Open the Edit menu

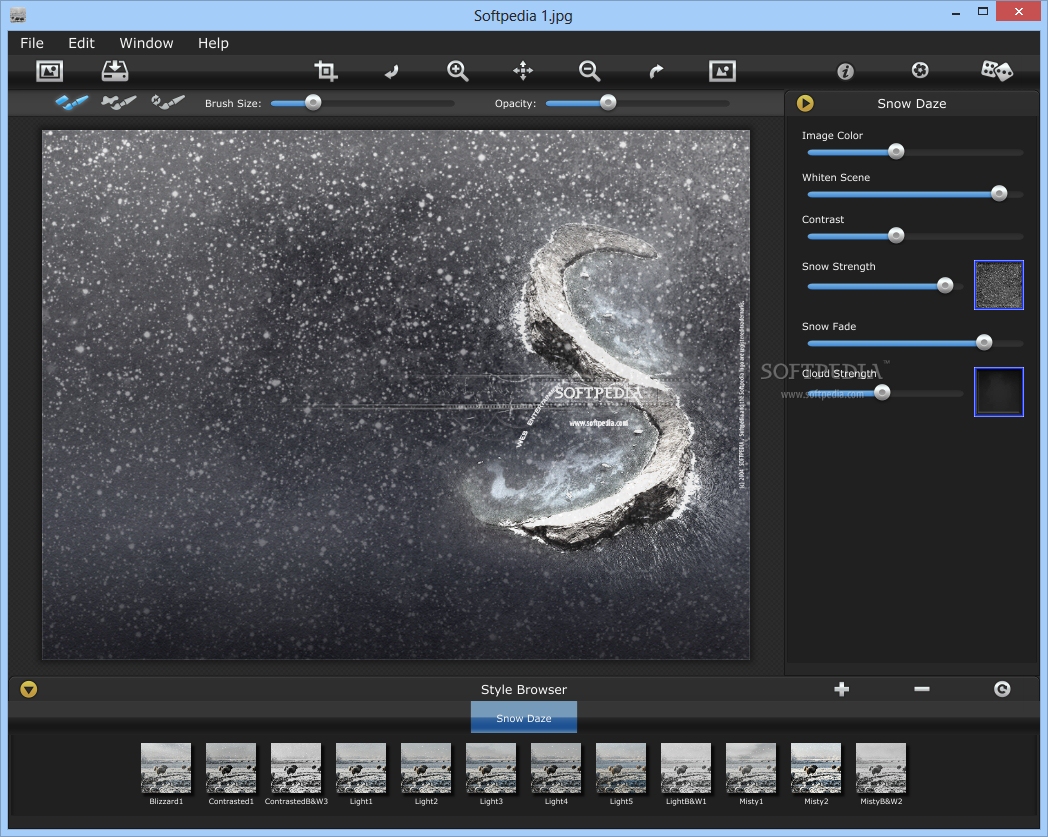82,43
